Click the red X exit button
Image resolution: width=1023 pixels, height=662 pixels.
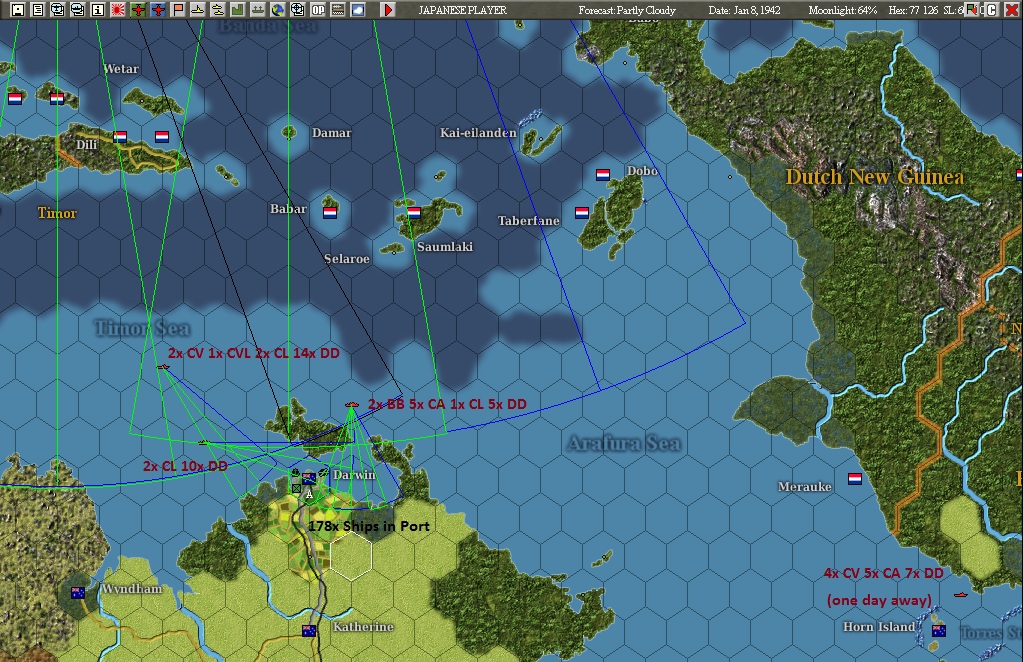(x=1011, y=10)
